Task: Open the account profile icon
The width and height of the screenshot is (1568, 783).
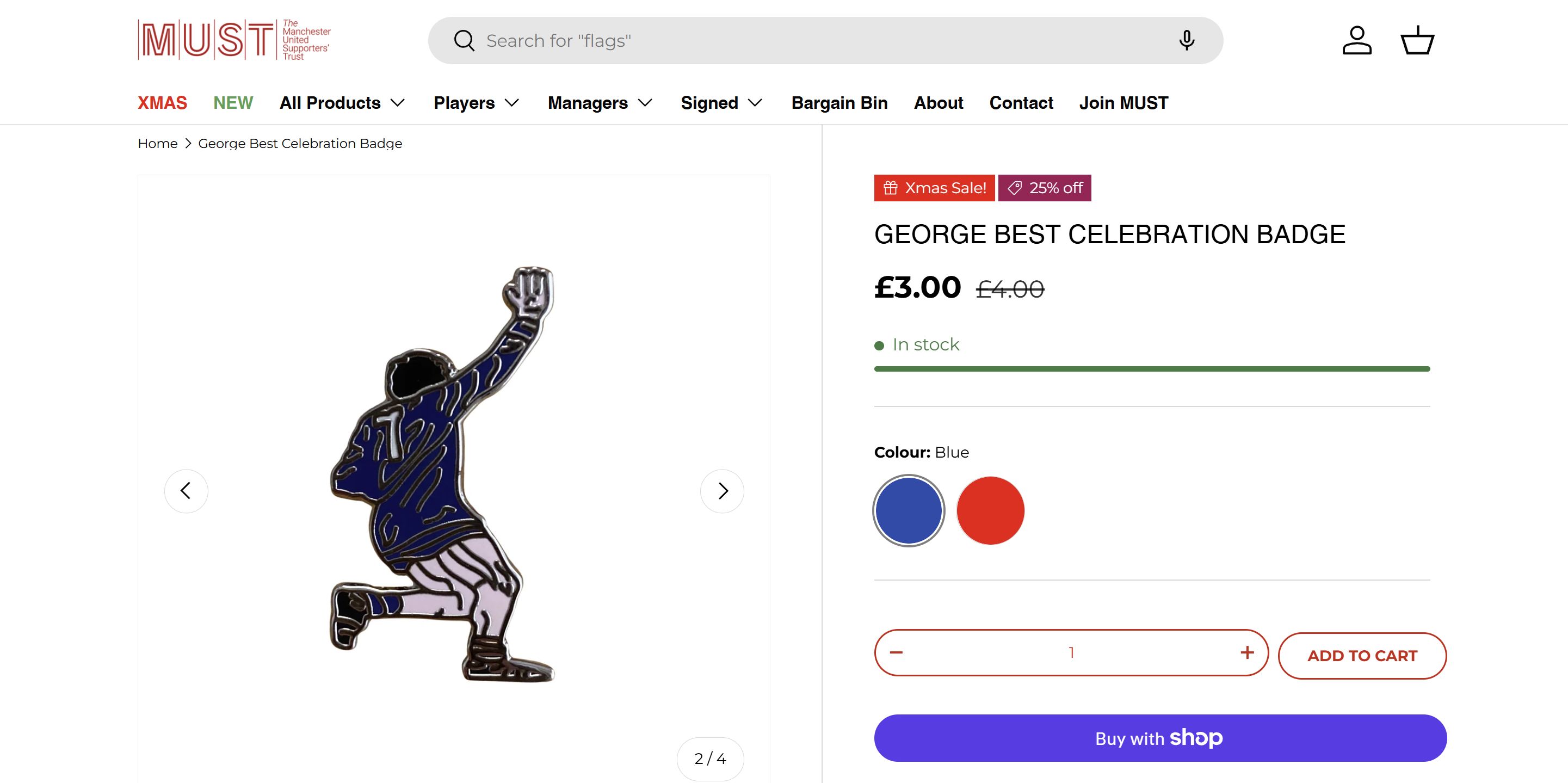Action: click(1357, 40)
